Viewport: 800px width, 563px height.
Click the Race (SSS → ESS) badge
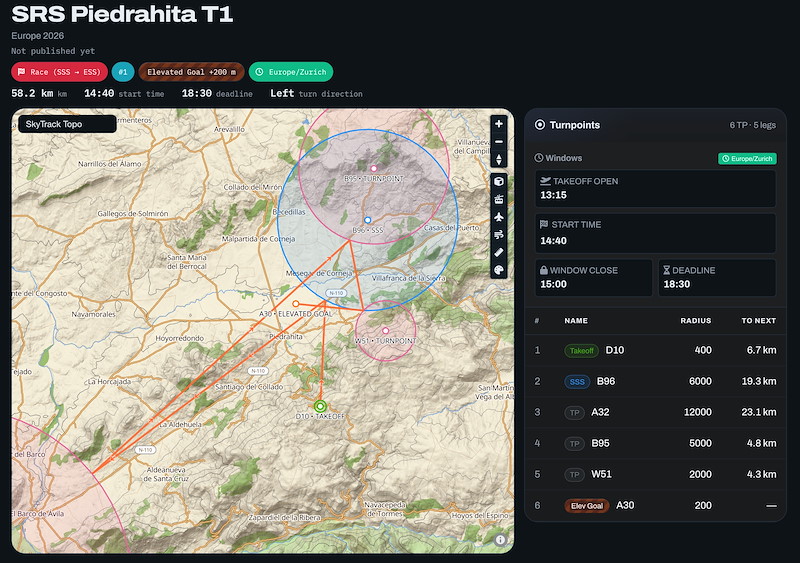tap(59, 72)
